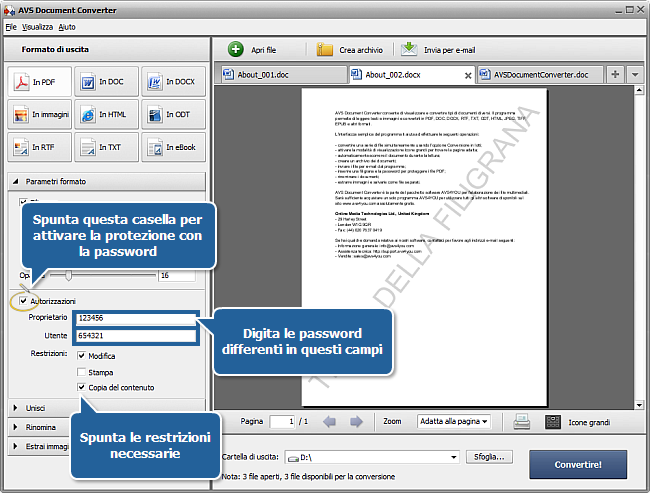650x493 pixels.
Task: Click the opacity slider handle
Action: [x=69, y=275]
